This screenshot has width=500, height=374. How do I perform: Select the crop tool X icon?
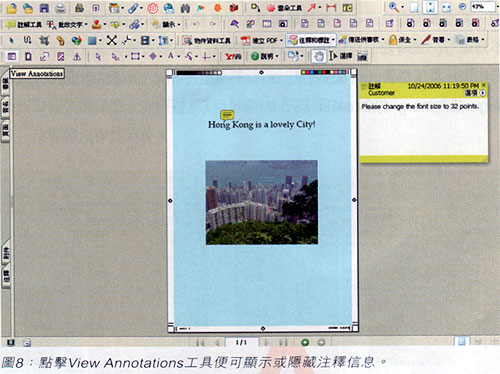[x=112, y=40]
